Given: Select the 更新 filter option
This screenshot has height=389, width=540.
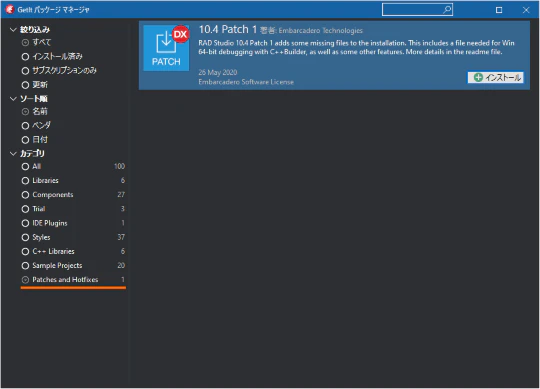Looking at the screenshot, I should pos(34,85).
